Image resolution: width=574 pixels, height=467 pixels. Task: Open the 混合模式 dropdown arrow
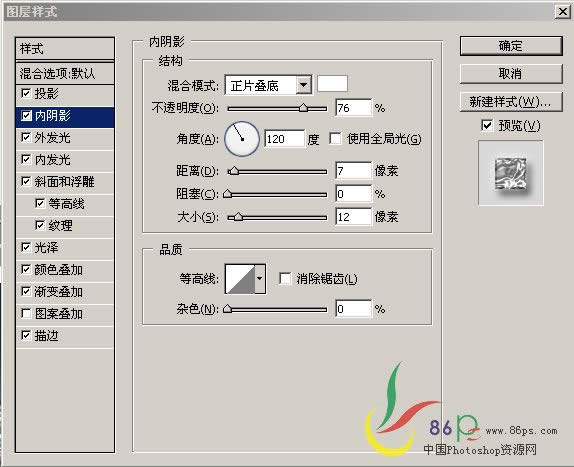coord(303,85)
